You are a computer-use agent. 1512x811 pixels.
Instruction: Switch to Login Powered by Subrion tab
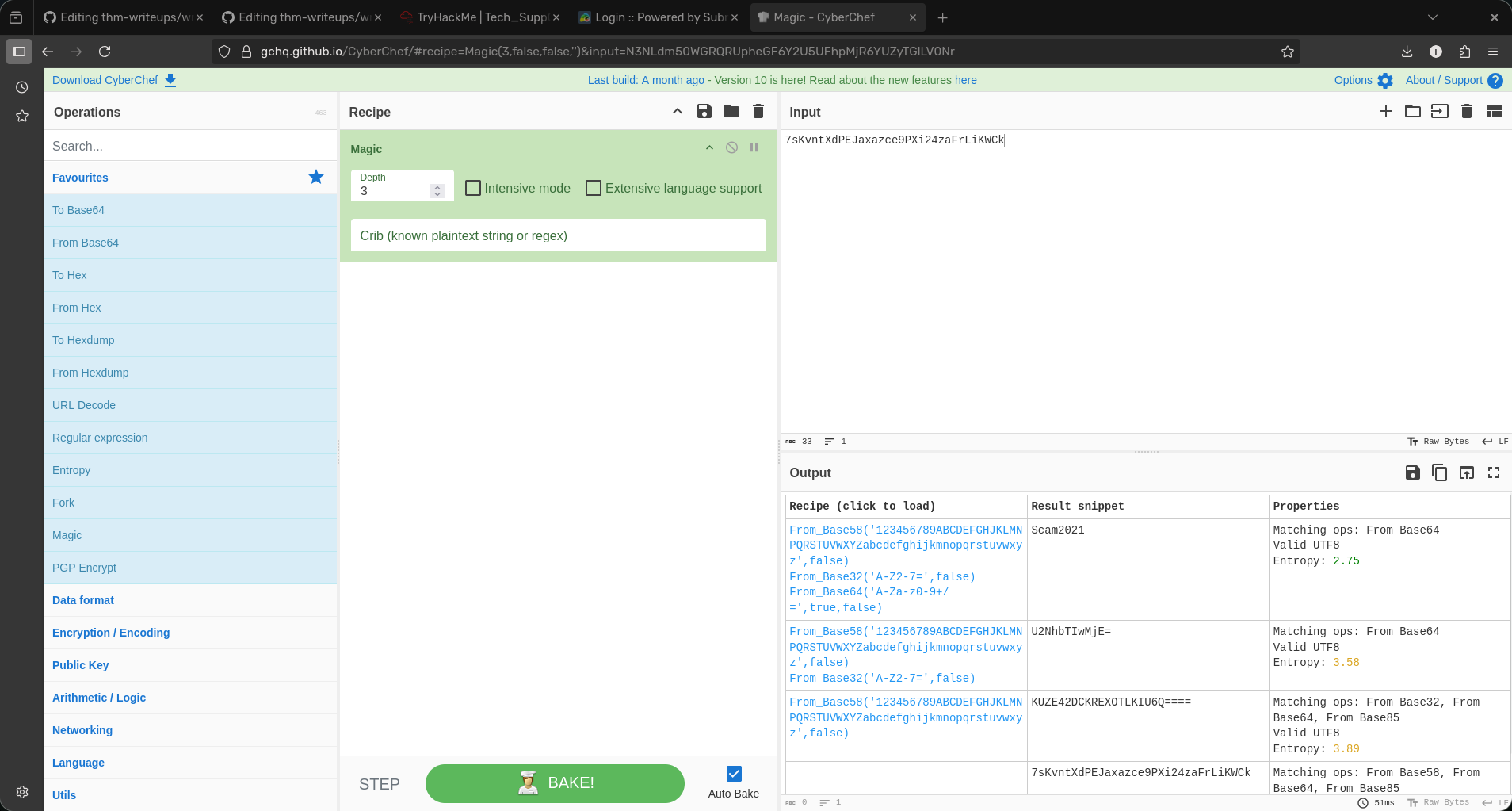659,17
